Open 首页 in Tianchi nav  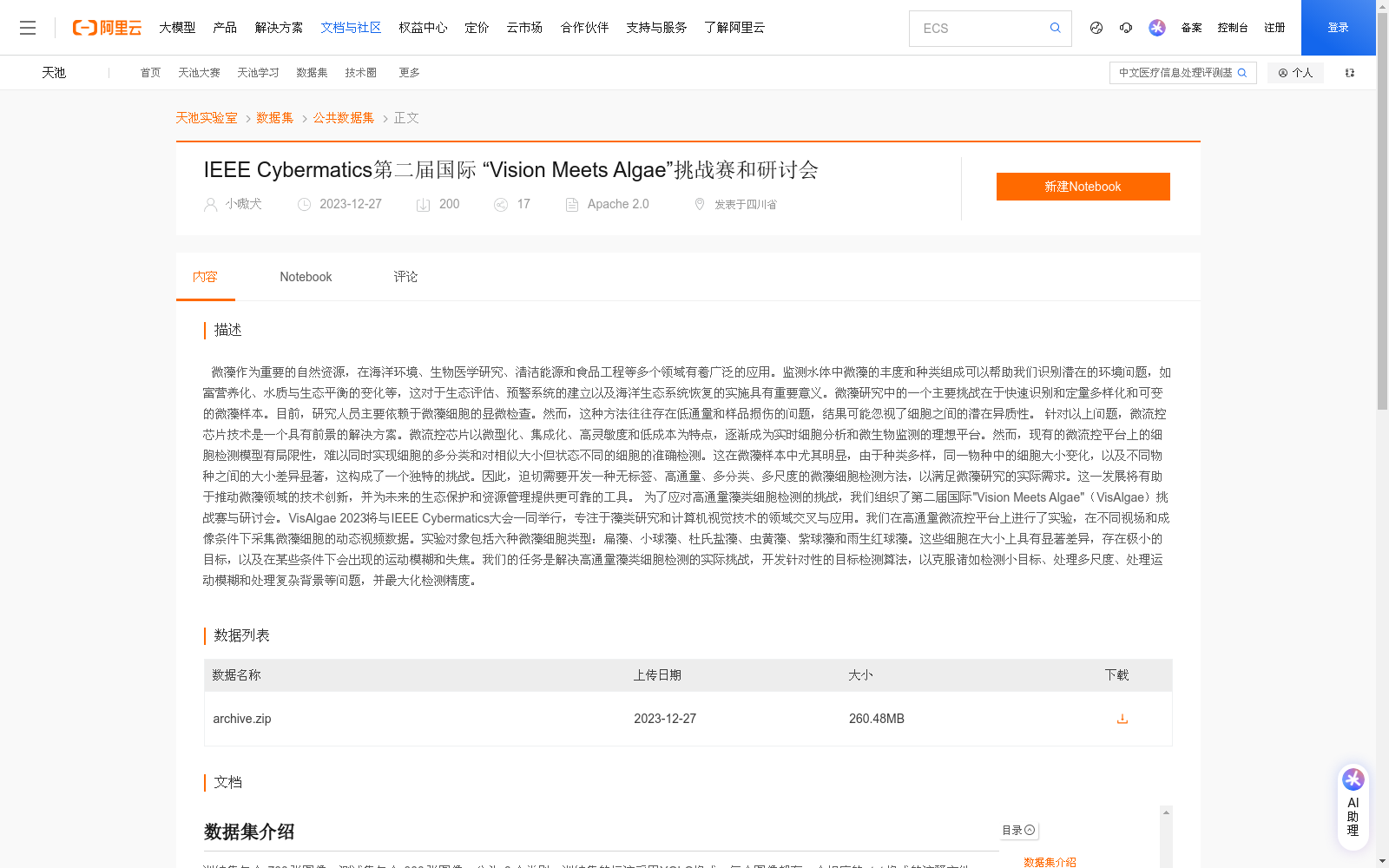(x=150, y=73)
